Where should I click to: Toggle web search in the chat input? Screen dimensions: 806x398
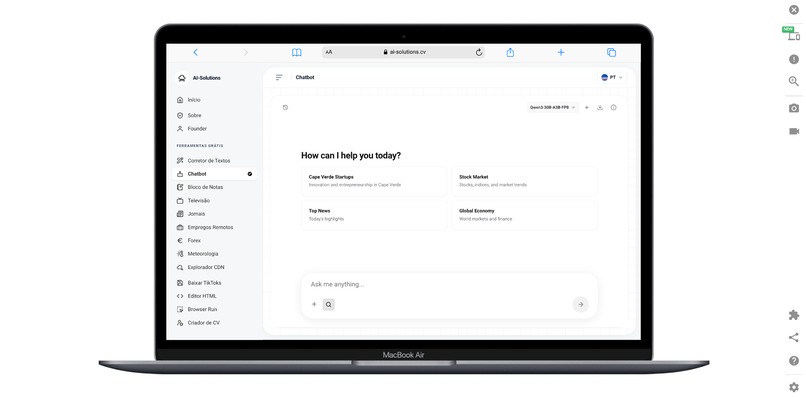[329, 304]
